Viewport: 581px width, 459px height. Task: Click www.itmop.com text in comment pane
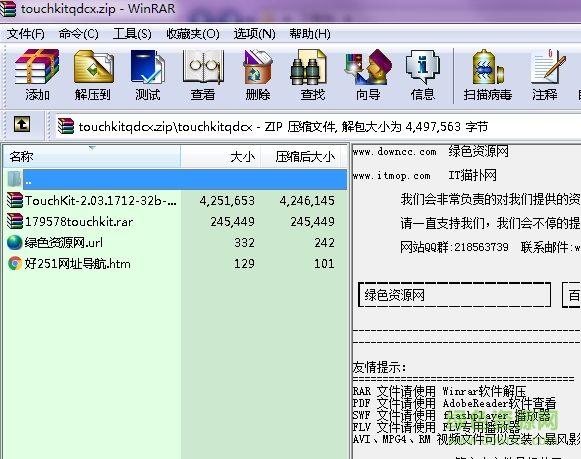(x=392, y=175)
